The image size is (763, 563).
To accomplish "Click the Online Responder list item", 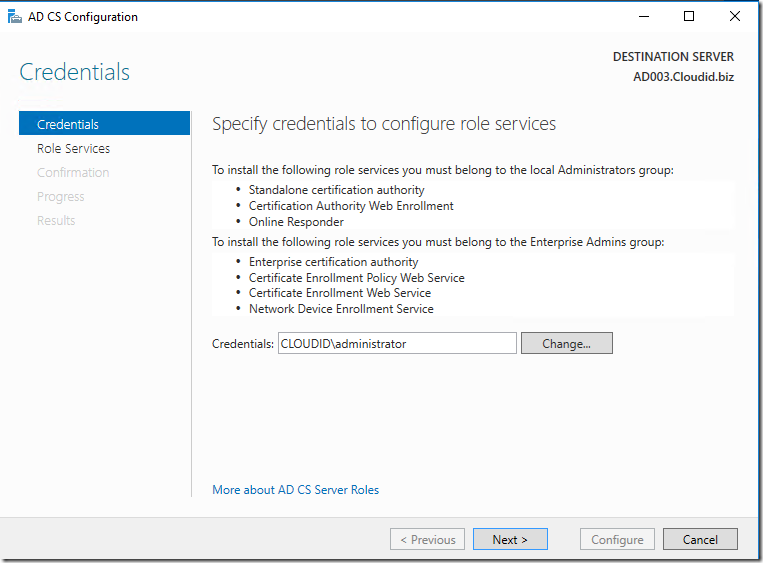I will [x=296, y=222].
